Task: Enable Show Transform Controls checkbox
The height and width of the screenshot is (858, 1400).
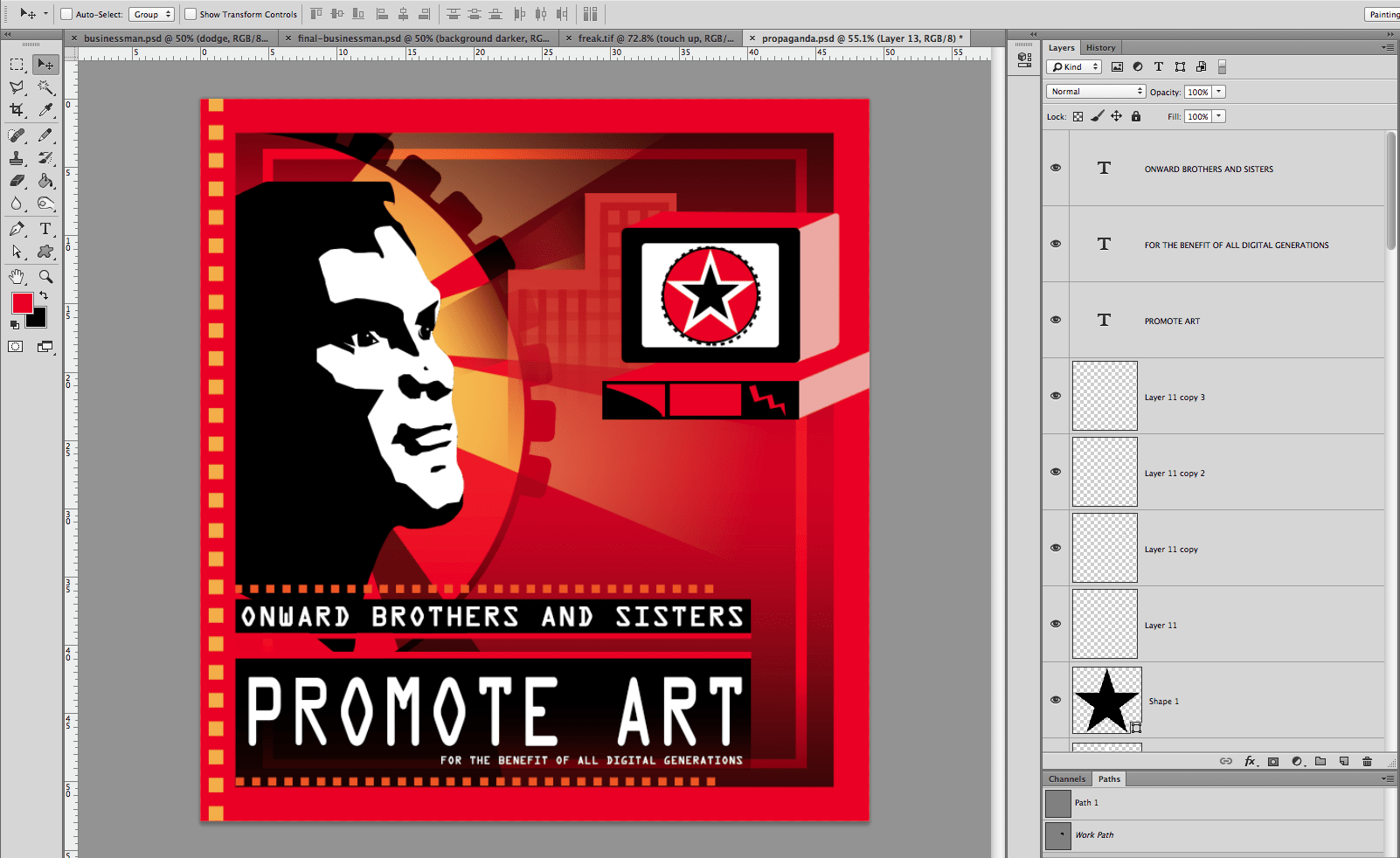Action: [191, 14]
